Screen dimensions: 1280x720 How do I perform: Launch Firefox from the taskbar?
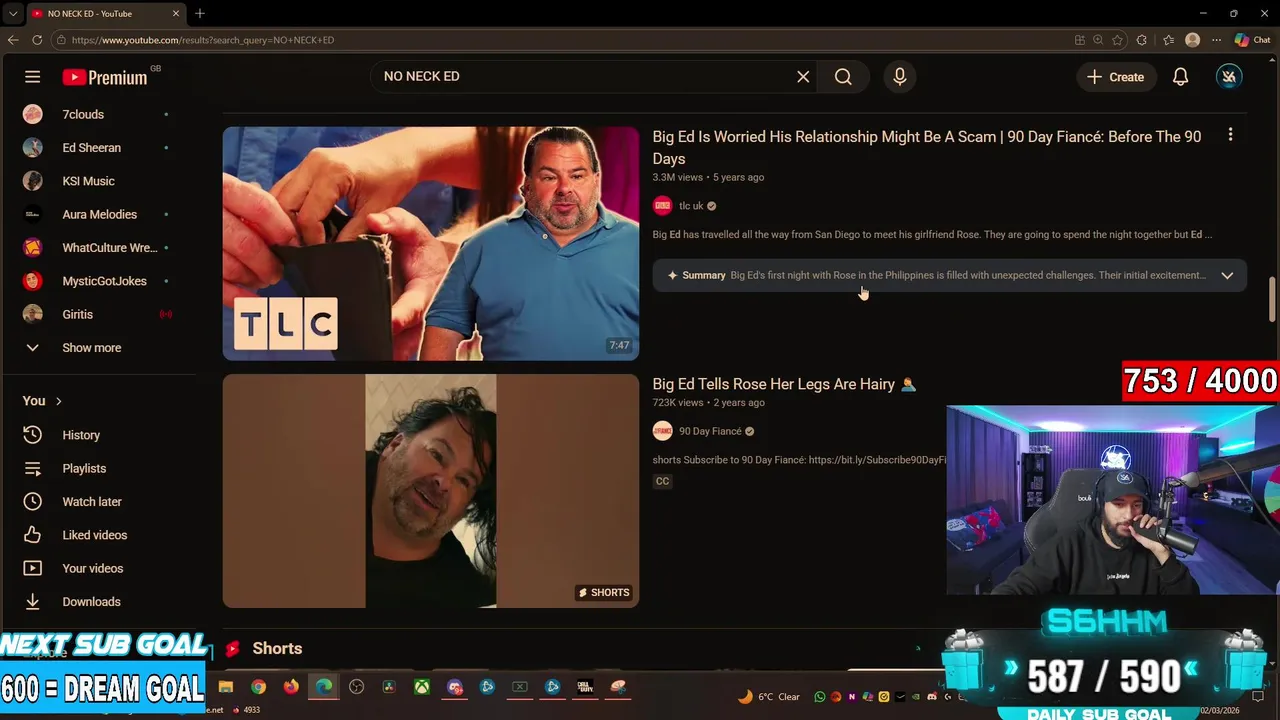click(291, 687)
